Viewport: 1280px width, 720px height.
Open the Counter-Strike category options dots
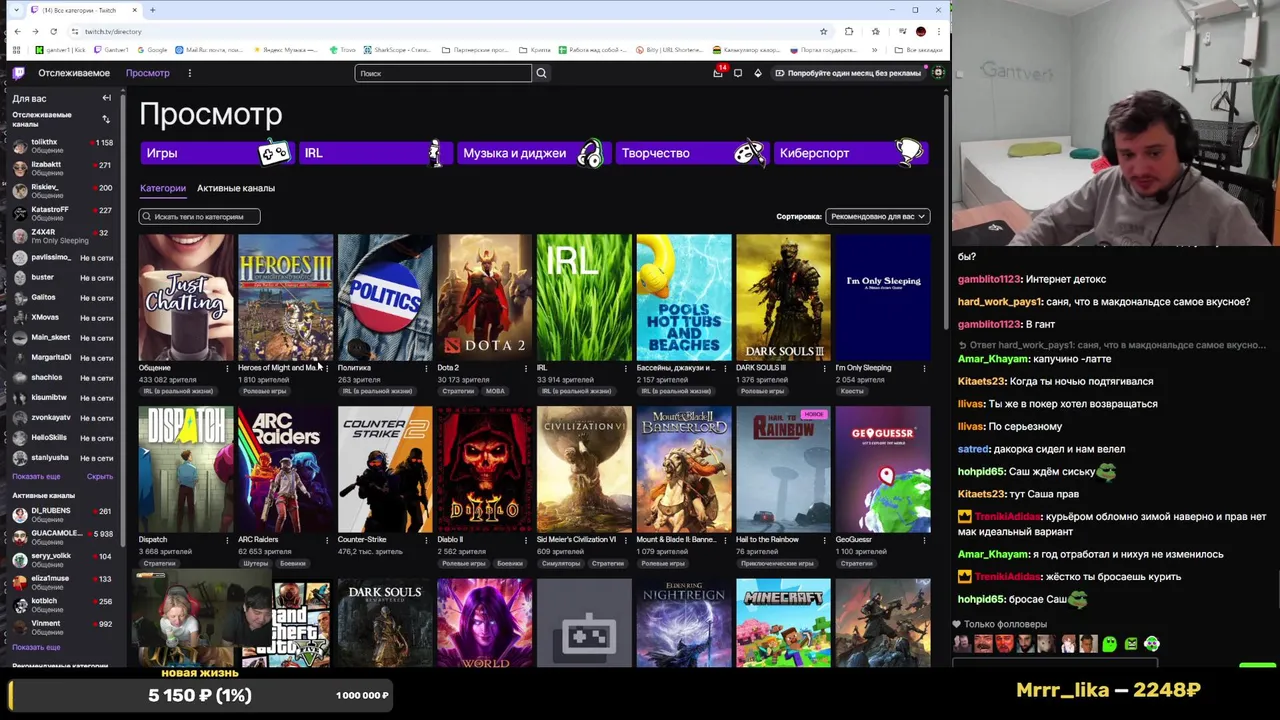426,540
